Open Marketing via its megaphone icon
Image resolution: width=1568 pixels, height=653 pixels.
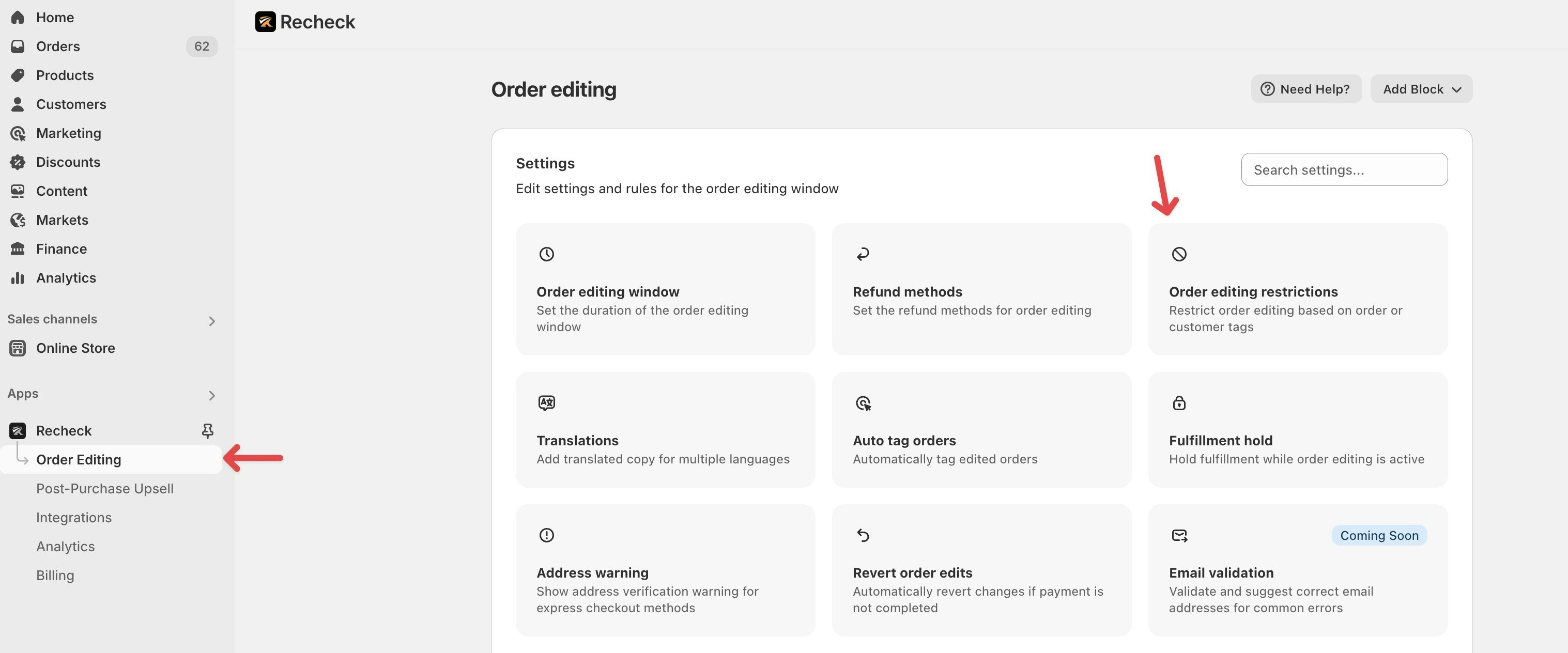pos(18,133)
